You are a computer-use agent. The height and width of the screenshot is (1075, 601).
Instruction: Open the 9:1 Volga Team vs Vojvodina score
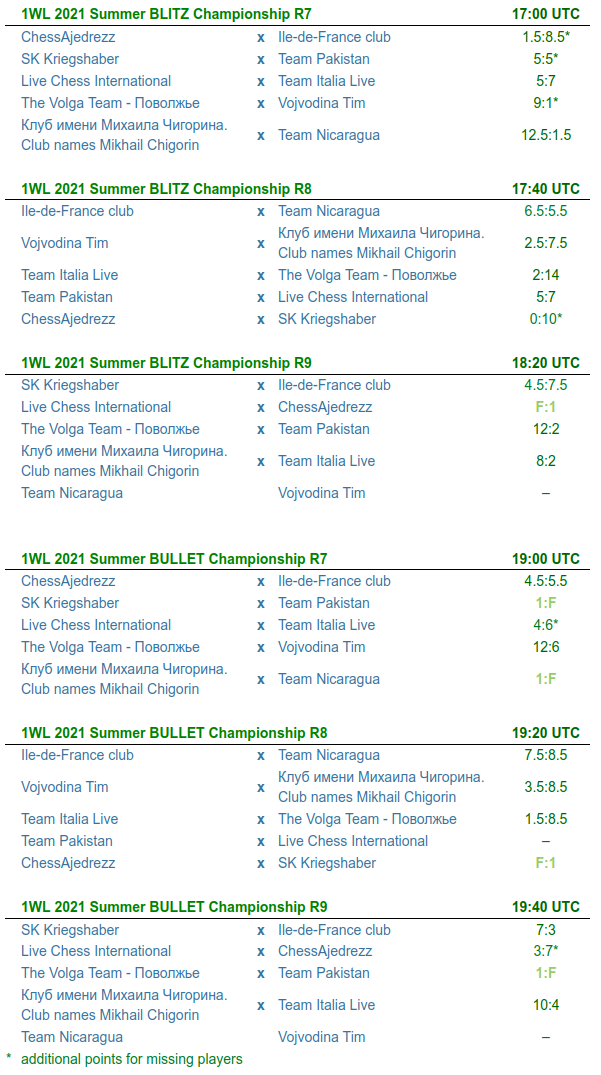pos(543,103)
